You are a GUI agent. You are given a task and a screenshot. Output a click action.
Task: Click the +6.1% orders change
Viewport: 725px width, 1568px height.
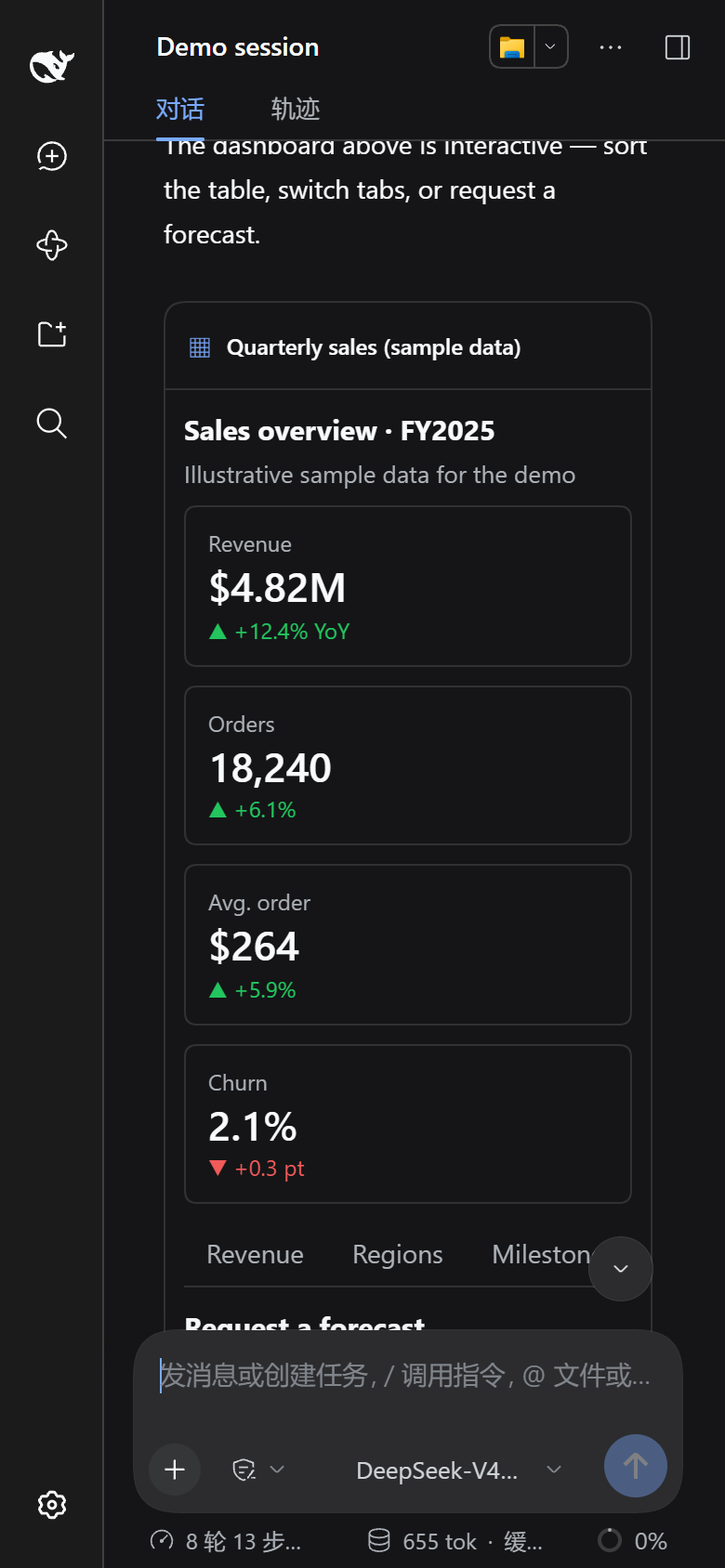pyautogui.click(x=253, y=810)
